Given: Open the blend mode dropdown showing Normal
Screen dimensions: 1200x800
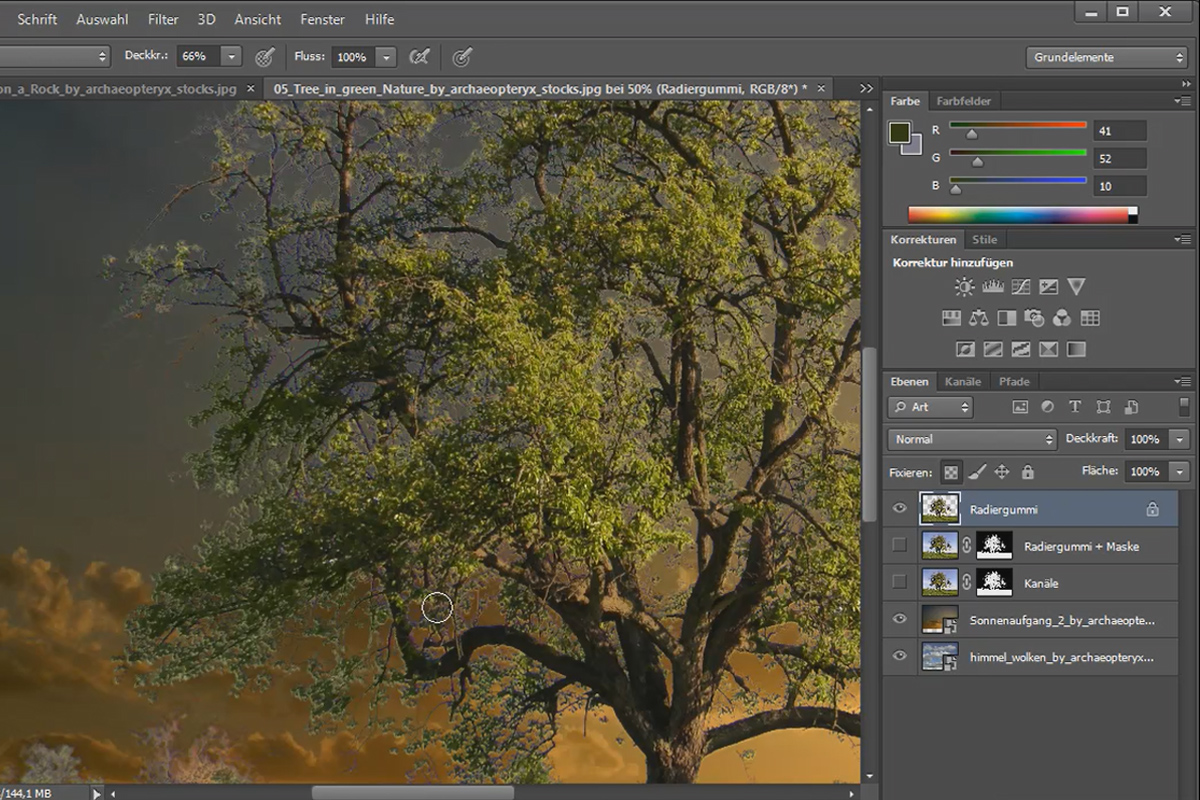Looking at the screenshot, I should pyautogui.click(x=972, y=439).
